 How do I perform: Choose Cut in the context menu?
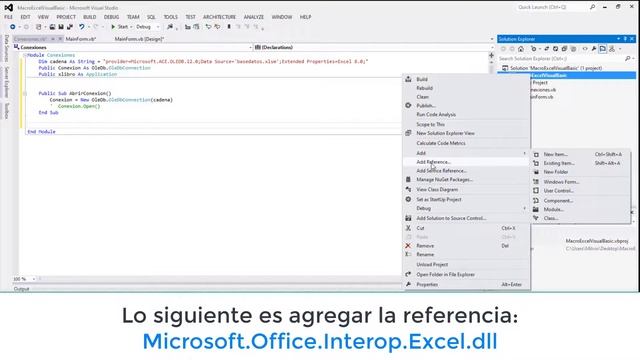click(x=467, y=228)
